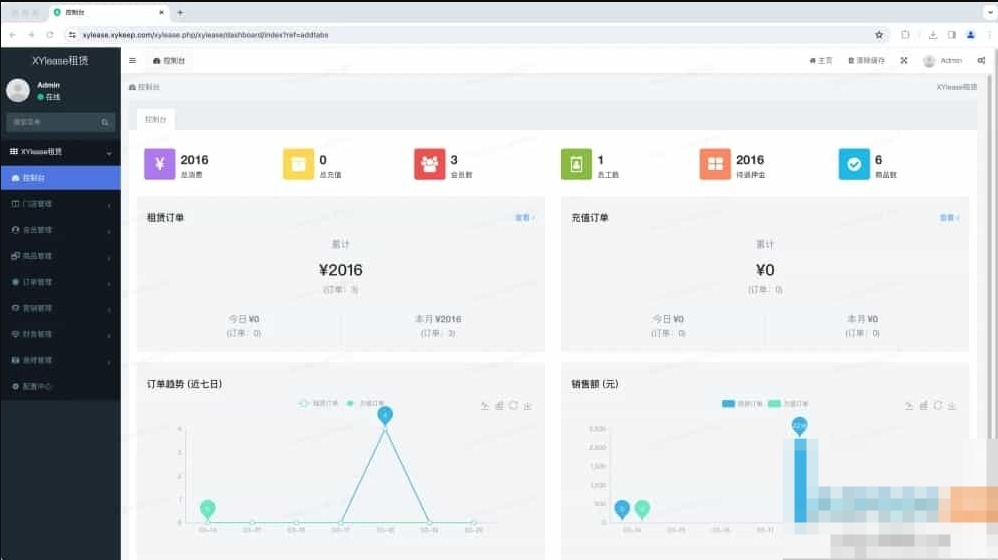The height and width of the screenshot is (560, 998).
Task: Select the 控制台 content panel tab
Action: (x=155, y=120)
